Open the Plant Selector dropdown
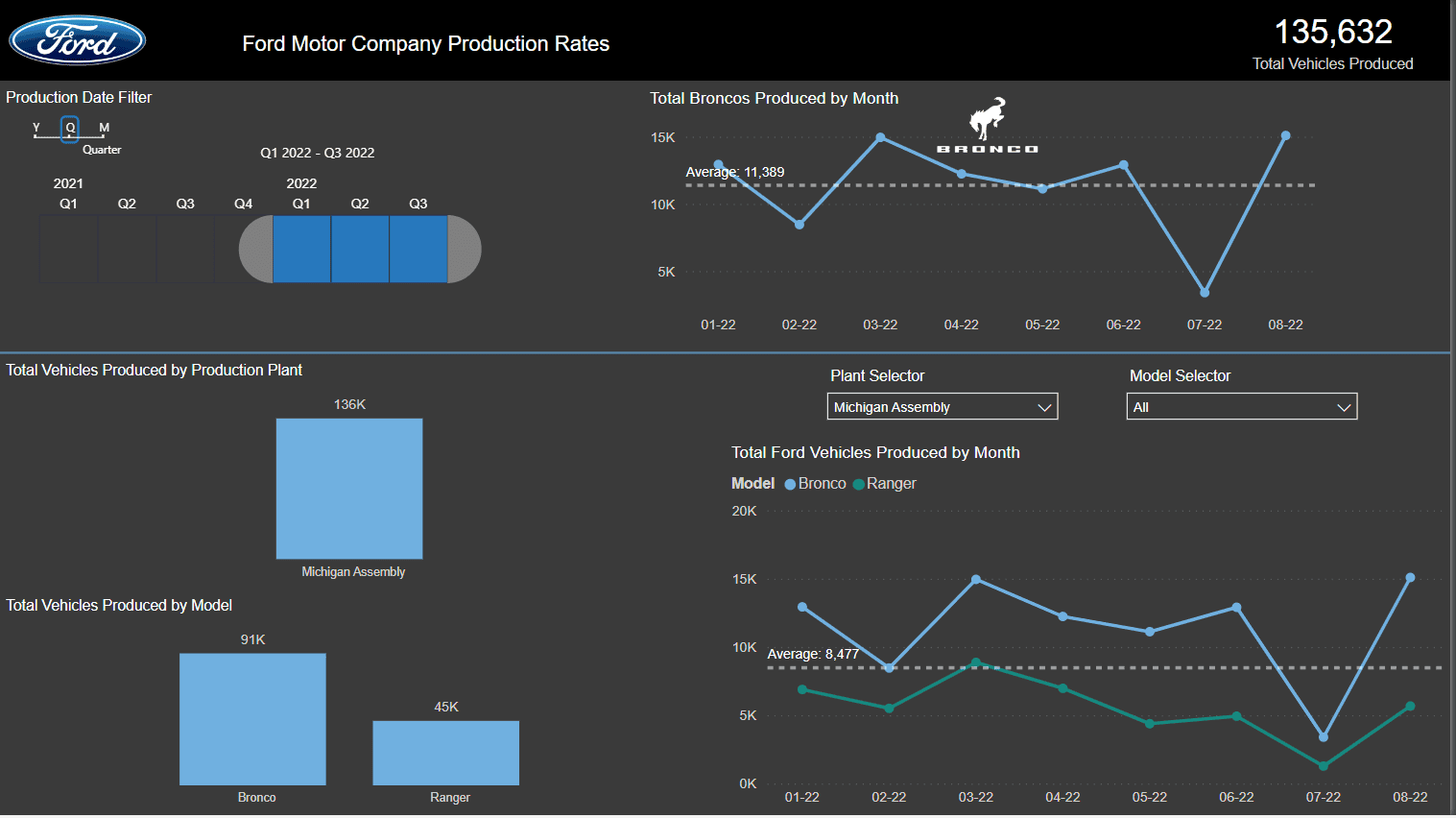This screenshot has width=1456, height=818. pos(941,407)
